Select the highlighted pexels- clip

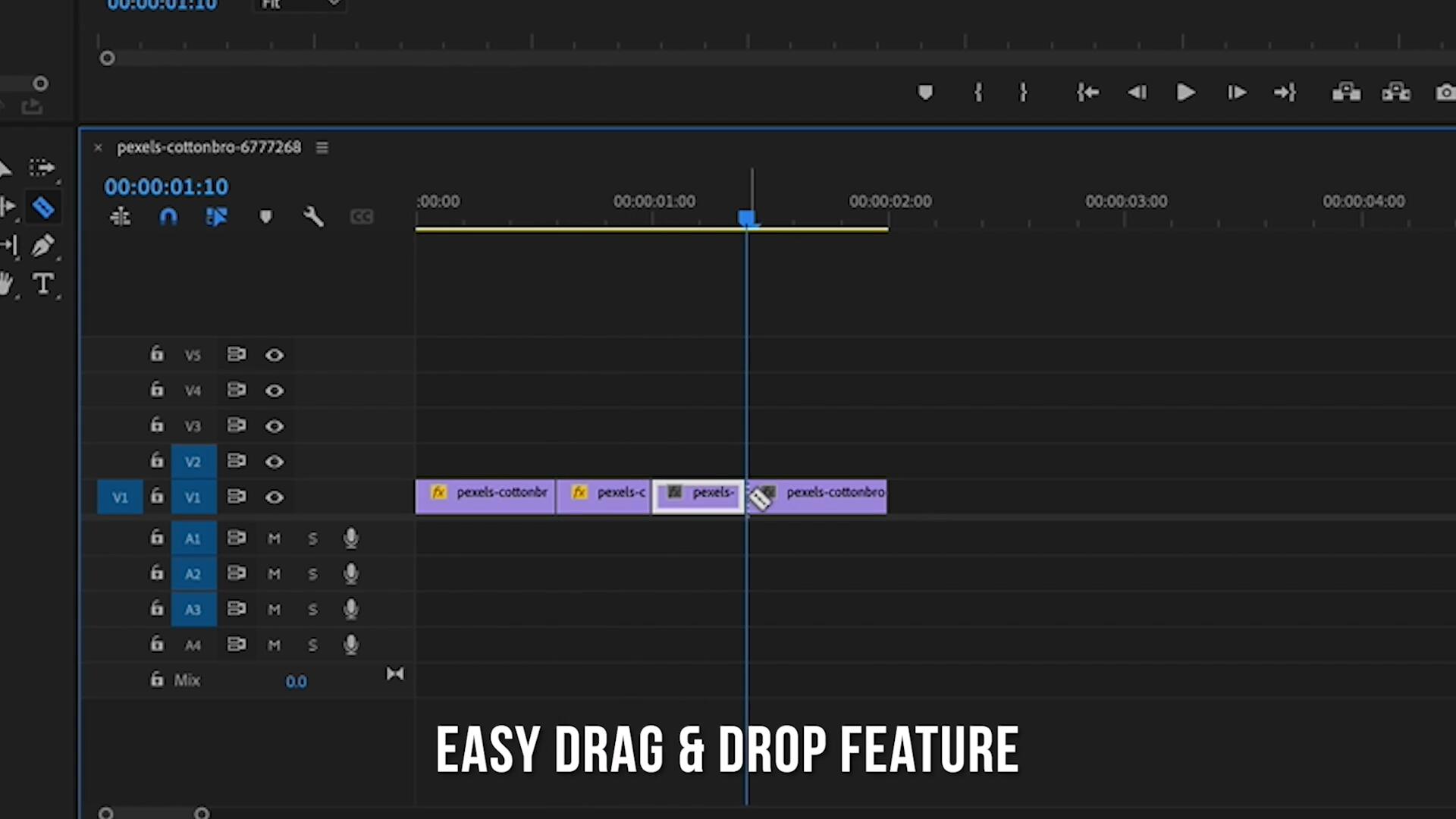(698, 497)
